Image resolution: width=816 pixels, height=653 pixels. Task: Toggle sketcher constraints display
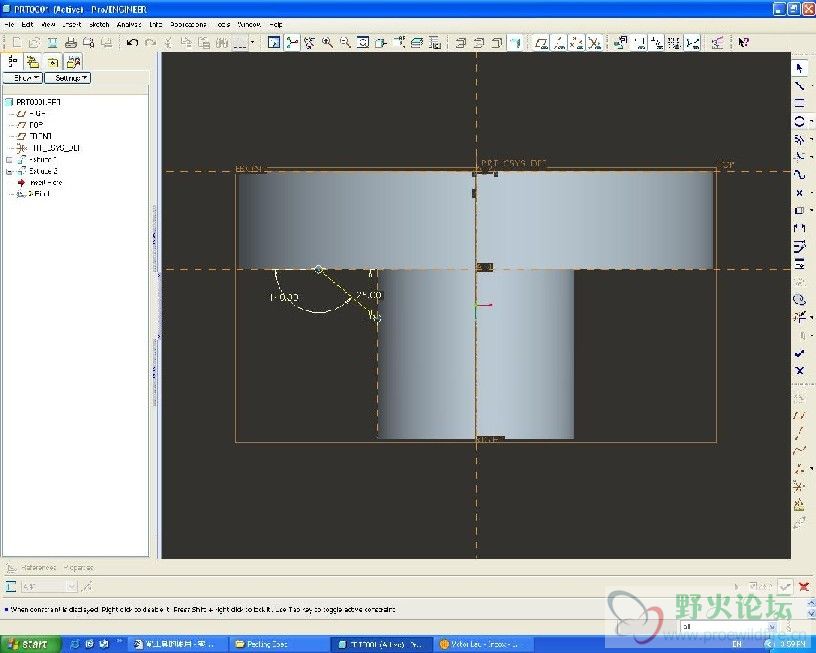657,42
